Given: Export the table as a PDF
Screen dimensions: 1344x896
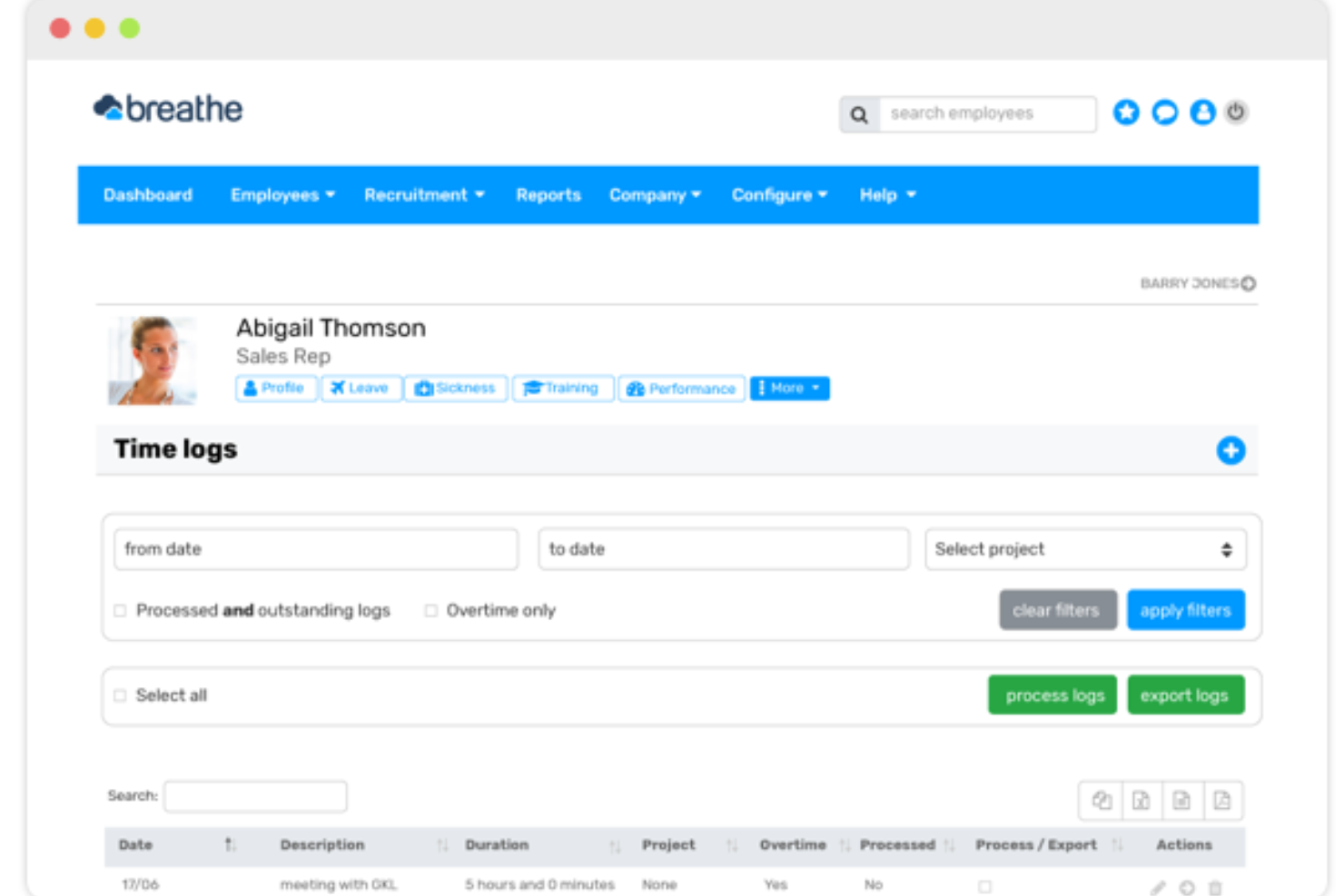Looking at the screenshot, I should (1223, 800).
